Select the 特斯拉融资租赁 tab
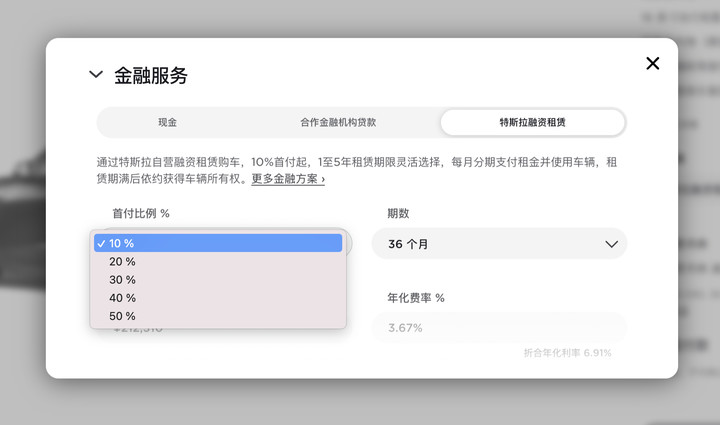The height and width of the screenshot is (425, 720). pos(533,122)
